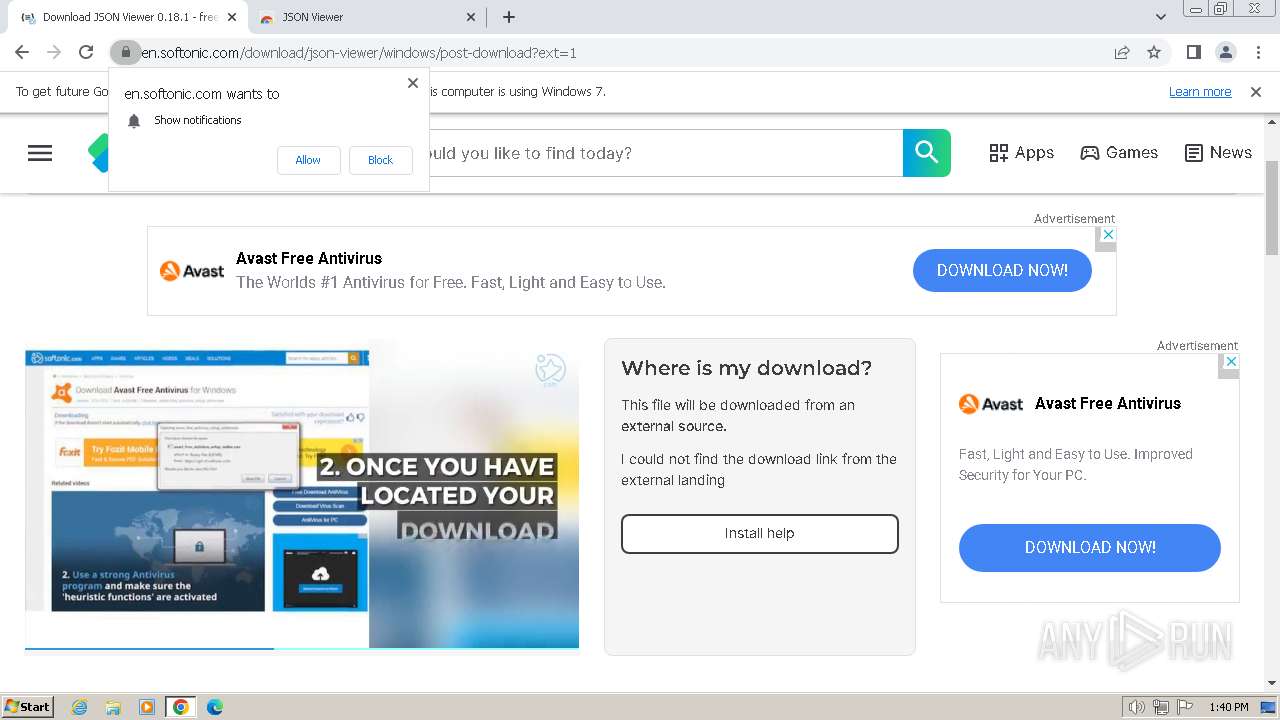The image size is (1280, 720).
Task: Click the padlock site info icon
Action: coord(125,52)
